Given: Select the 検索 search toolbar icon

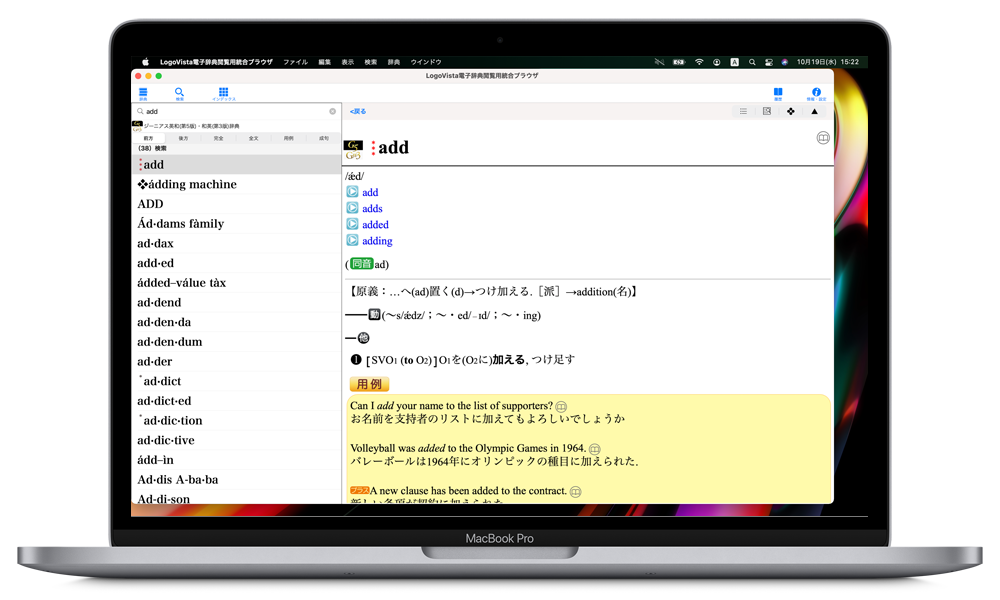Looking at the screenshot, I should pos(179,94).
